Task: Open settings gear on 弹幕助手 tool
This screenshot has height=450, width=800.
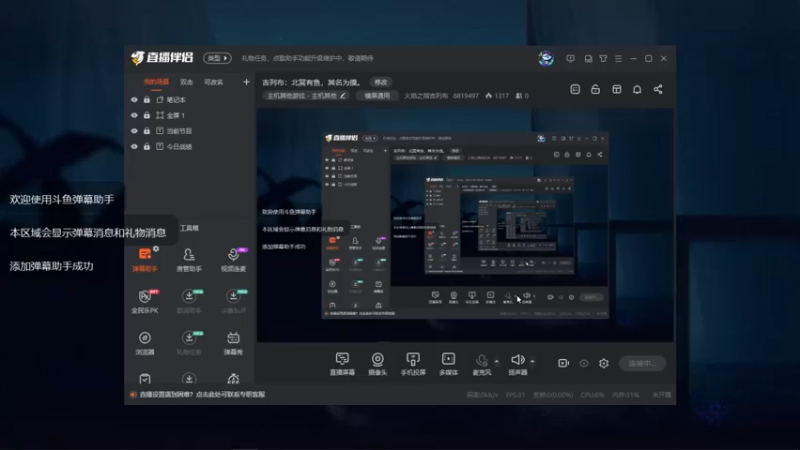Action: coord(156,248)
